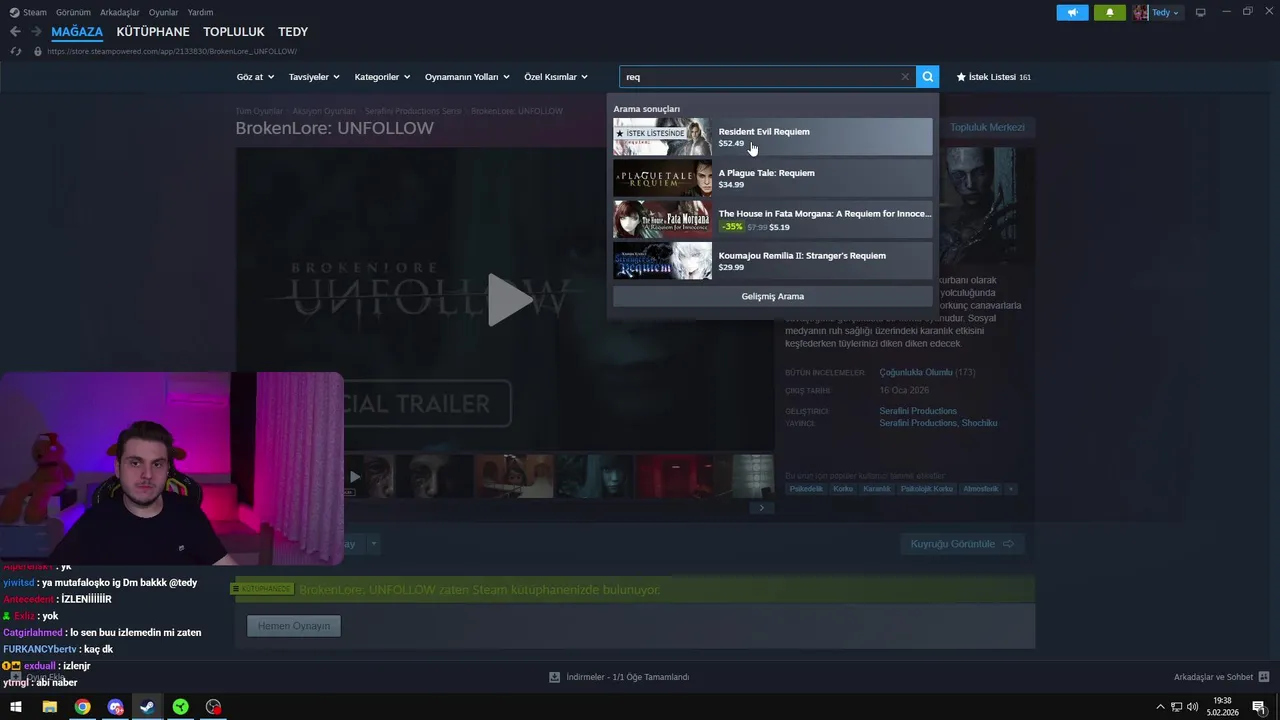Open the Steam menu
This screenshot has height=720, width=1280.
28,12
